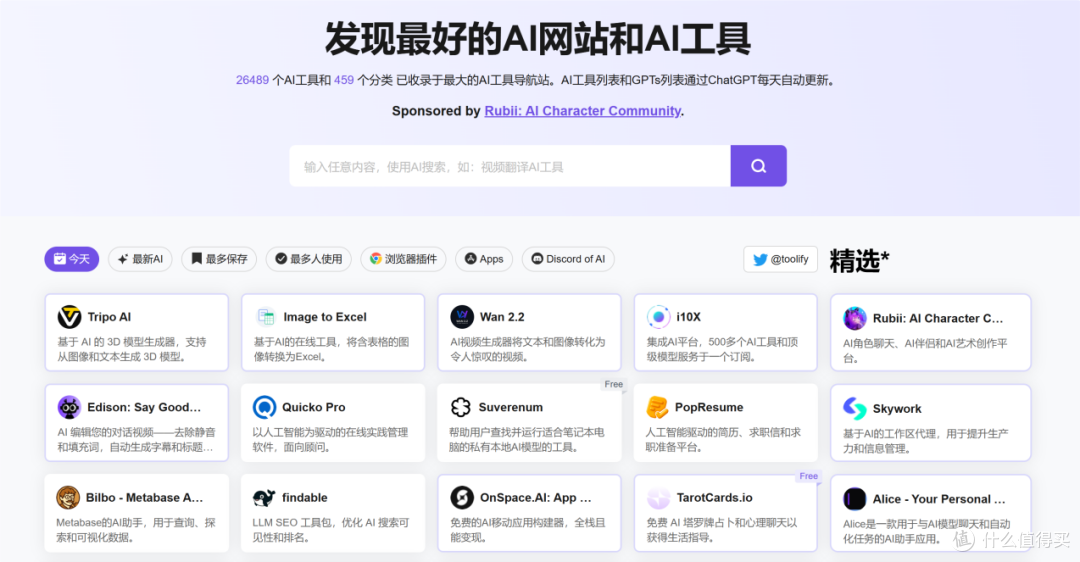Click the Suverenum knot logo icon
1080x562 pixels.
coord(461,407)
